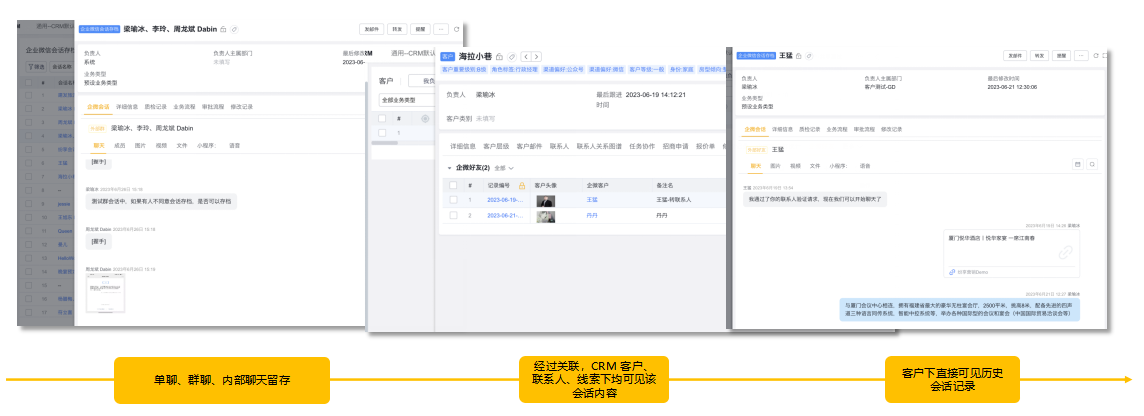1144x416 pixels.
Task: Switch to 企微会话 tab in group chat window
Action: 98,107
